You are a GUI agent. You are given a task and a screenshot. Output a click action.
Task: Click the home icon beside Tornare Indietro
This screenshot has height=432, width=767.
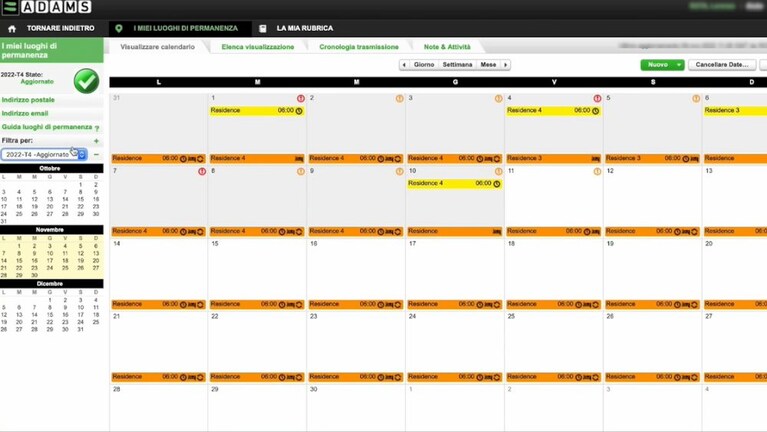[x=12, y=29]
